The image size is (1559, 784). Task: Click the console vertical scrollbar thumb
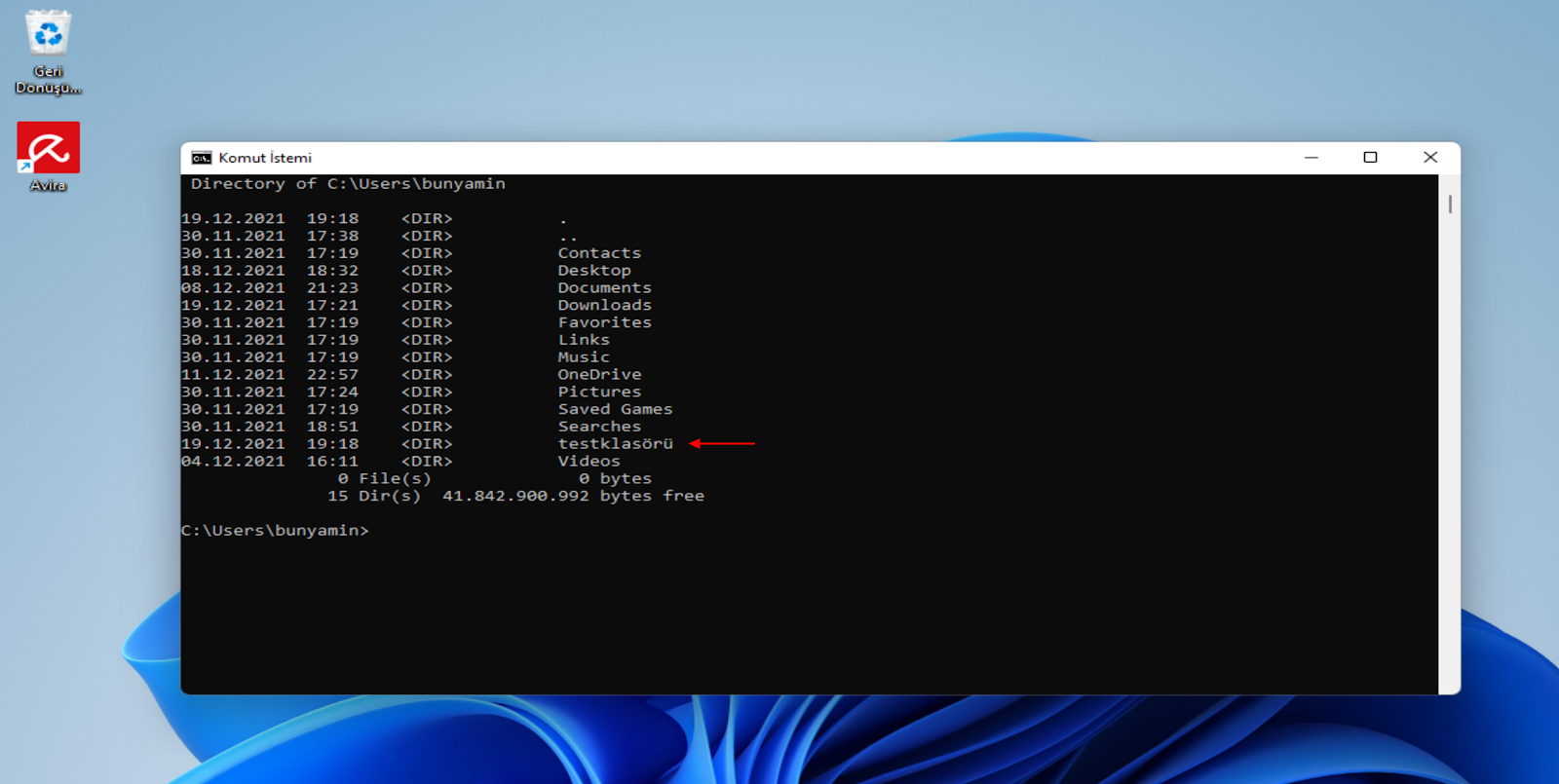[1450, 204]
